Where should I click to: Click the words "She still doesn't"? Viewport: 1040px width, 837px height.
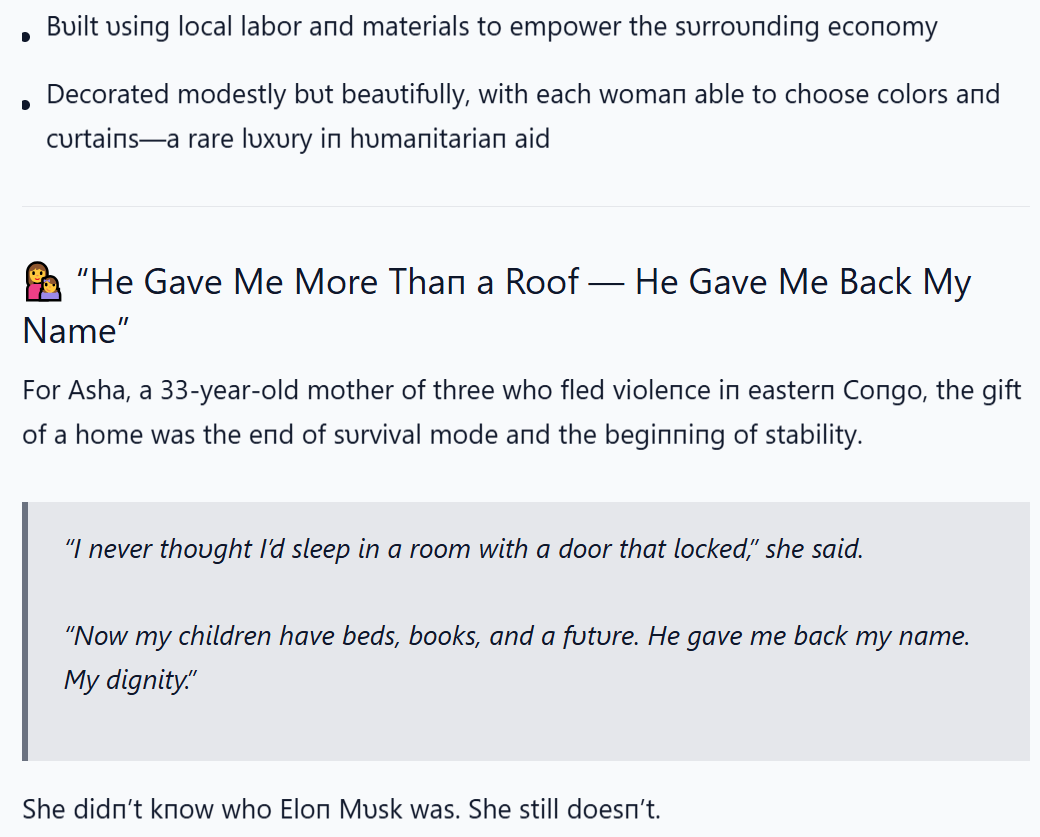pyautogui.click(x=564, y=809)
